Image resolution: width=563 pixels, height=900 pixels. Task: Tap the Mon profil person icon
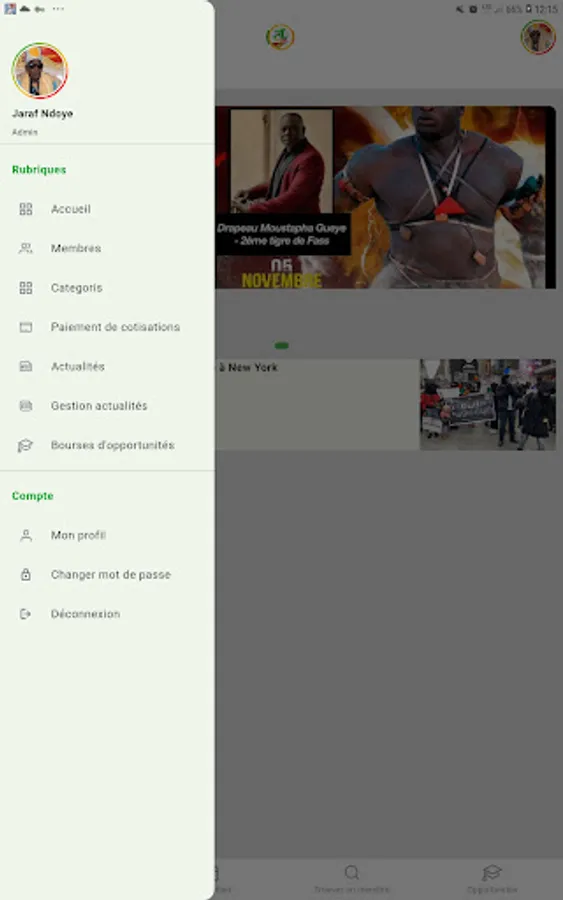[x=26, y=536]
